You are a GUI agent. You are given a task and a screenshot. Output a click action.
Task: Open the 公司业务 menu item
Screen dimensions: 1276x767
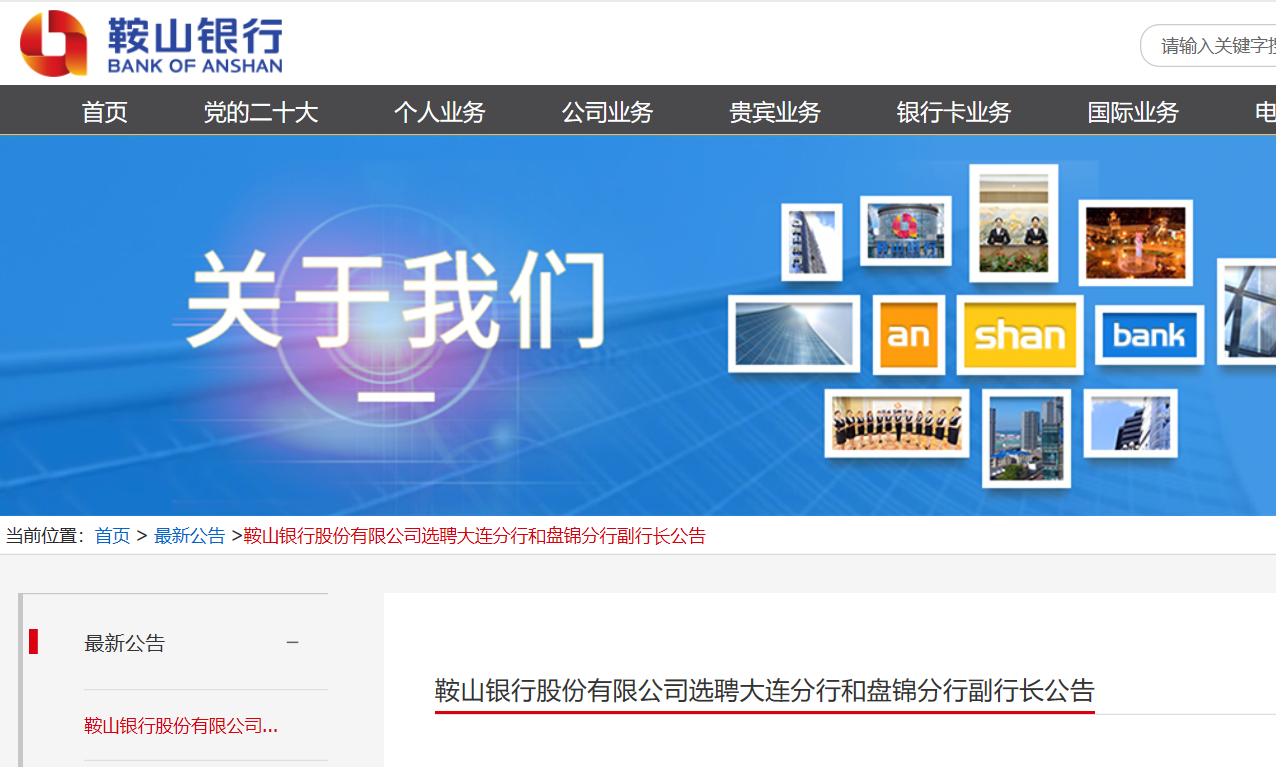coord(607,112)
